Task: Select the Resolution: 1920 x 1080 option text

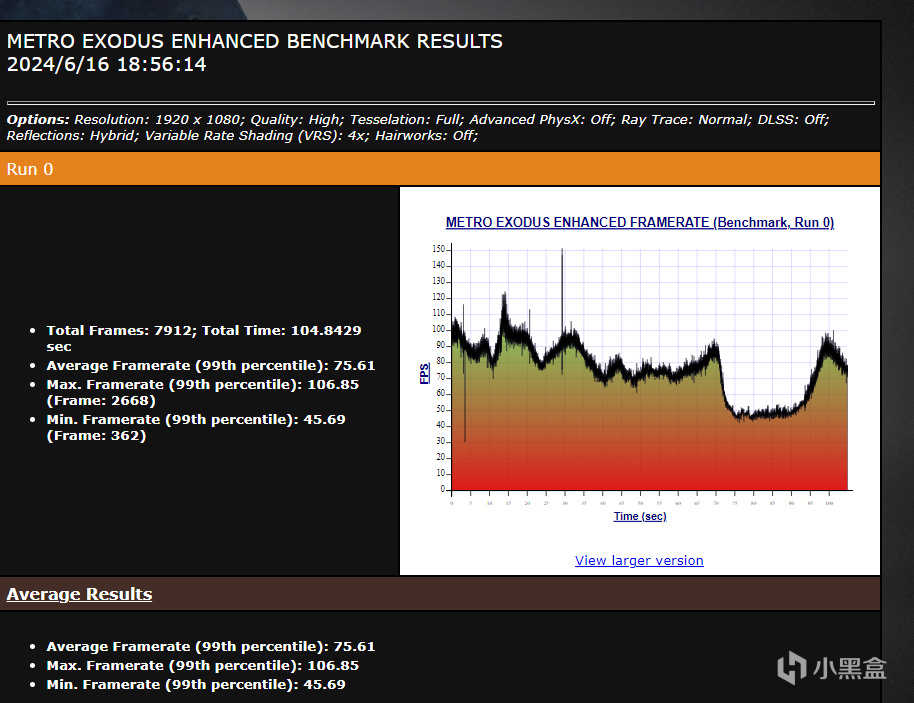Action: (x=159, y=119)
